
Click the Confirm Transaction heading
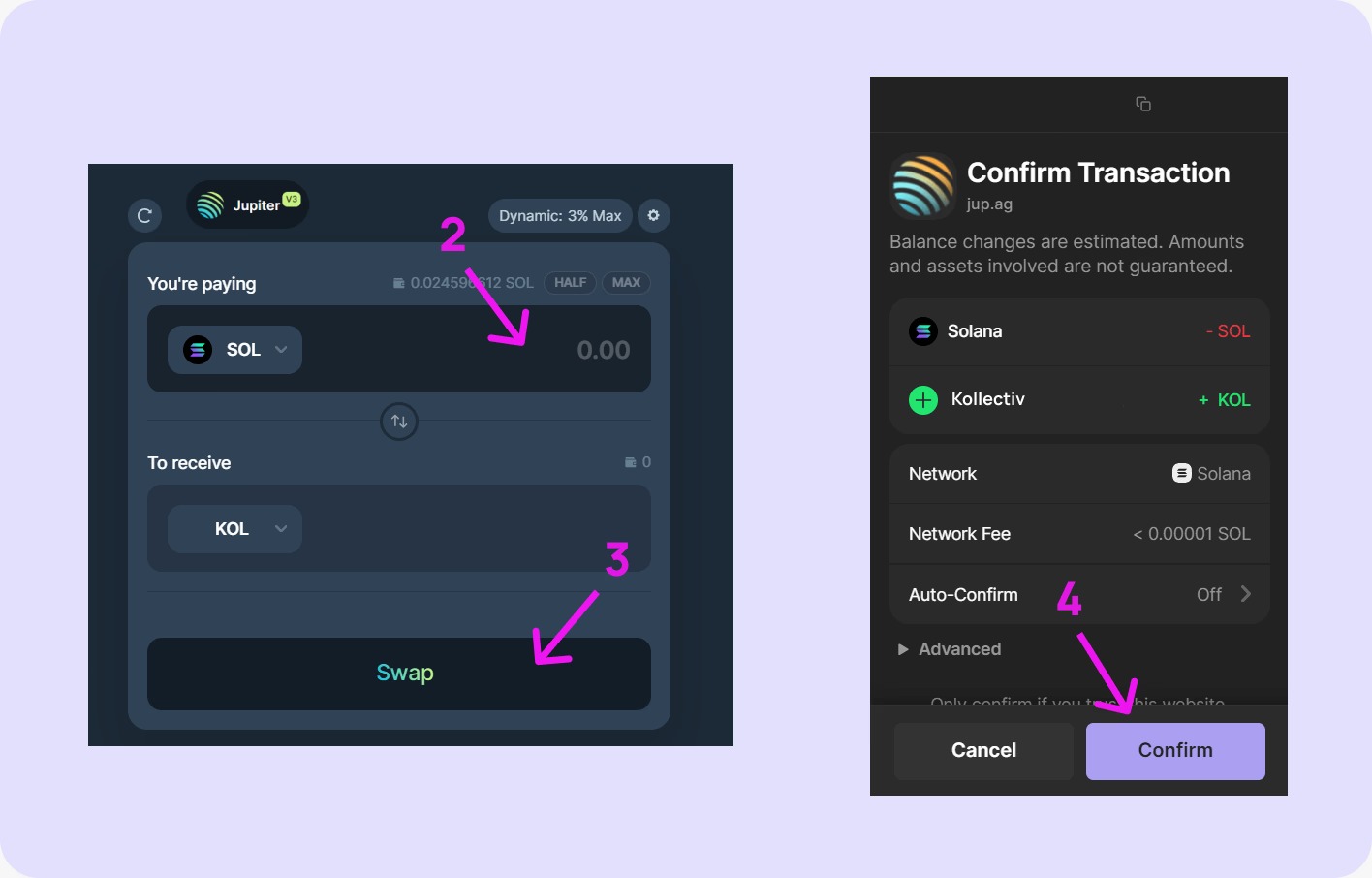tap(1099, 172)
